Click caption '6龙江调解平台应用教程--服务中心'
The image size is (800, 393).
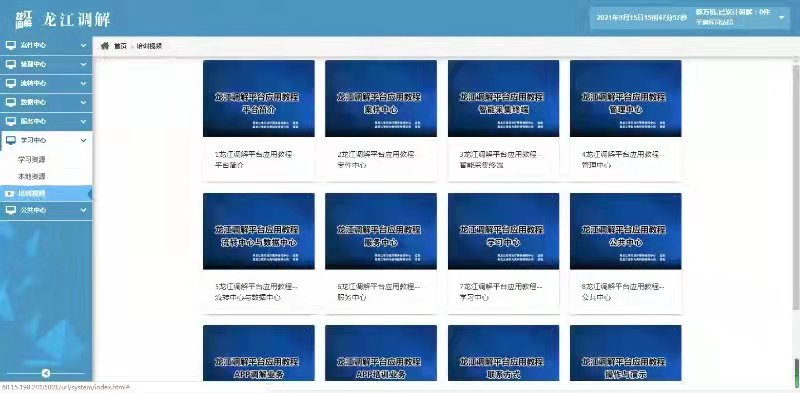click(379, 292)
